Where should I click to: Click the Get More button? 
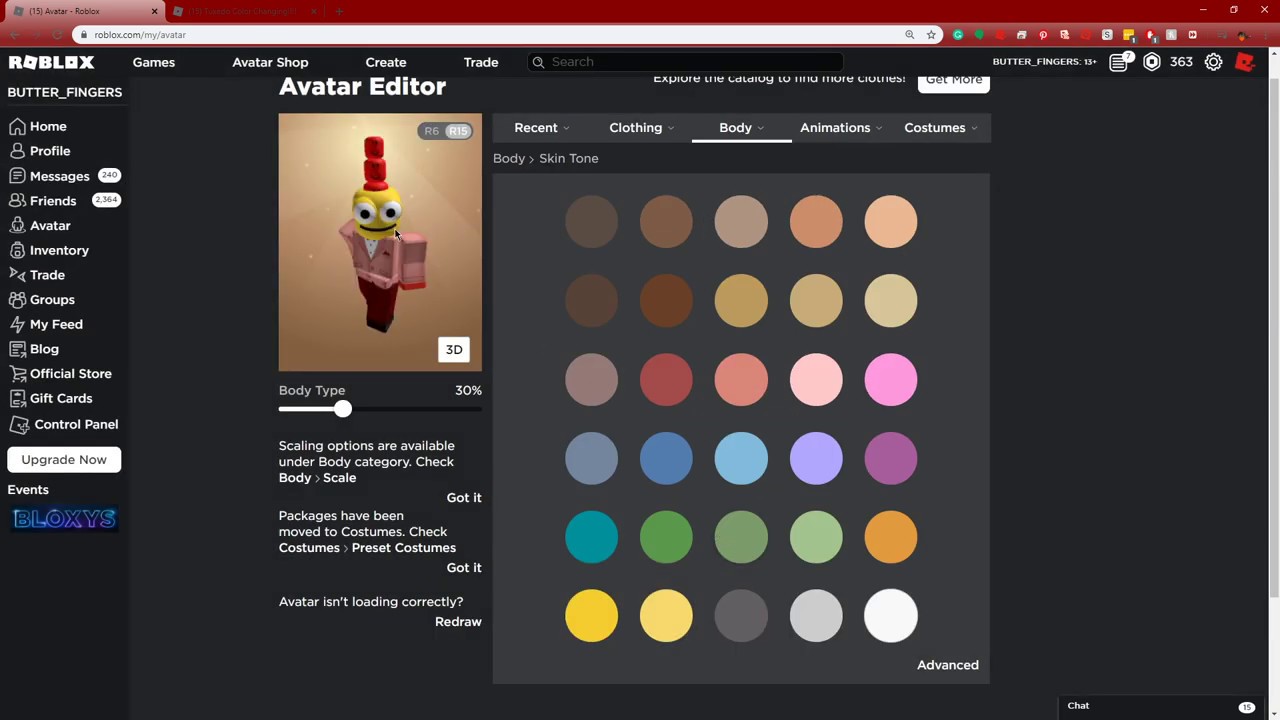click(954, 81)
